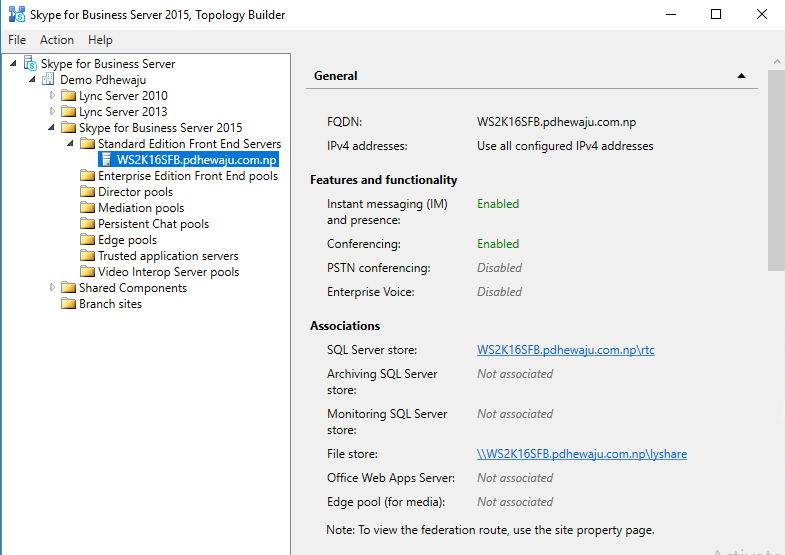Click the details pane vertical scrollbar thumb
The image size is (785, 555).
776,170
